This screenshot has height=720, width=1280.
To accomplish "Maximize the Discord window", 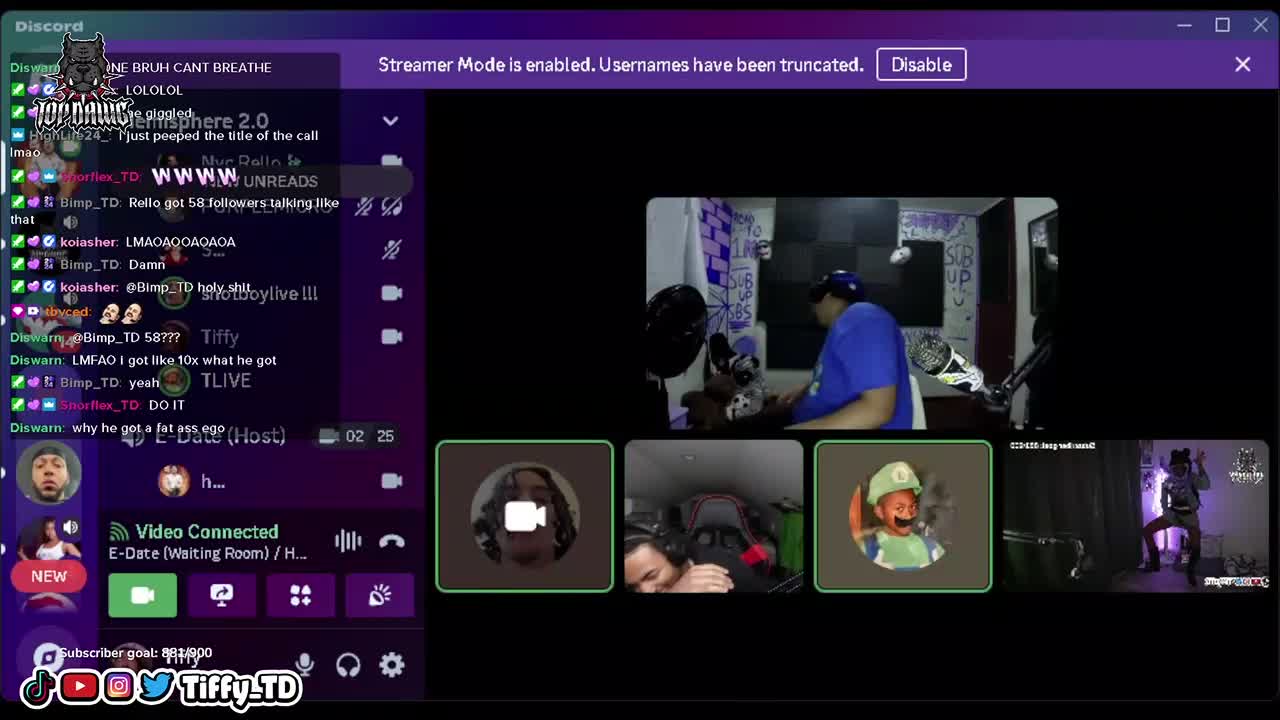I will click(1222, 25).
